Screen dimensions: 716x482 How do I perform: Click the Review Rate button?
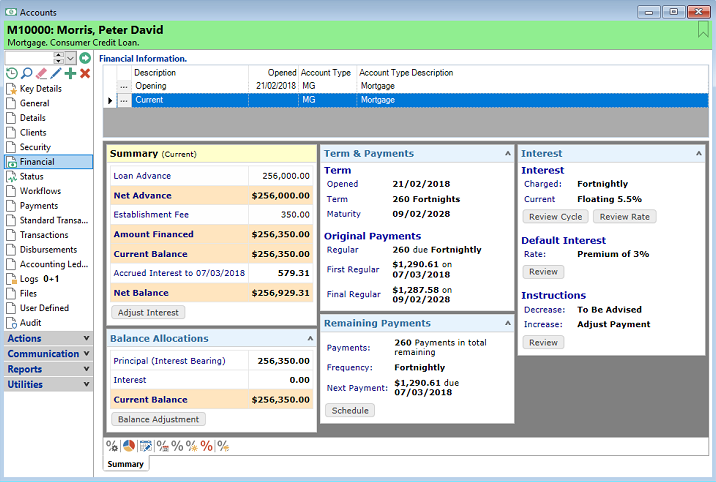click(624, 216)
